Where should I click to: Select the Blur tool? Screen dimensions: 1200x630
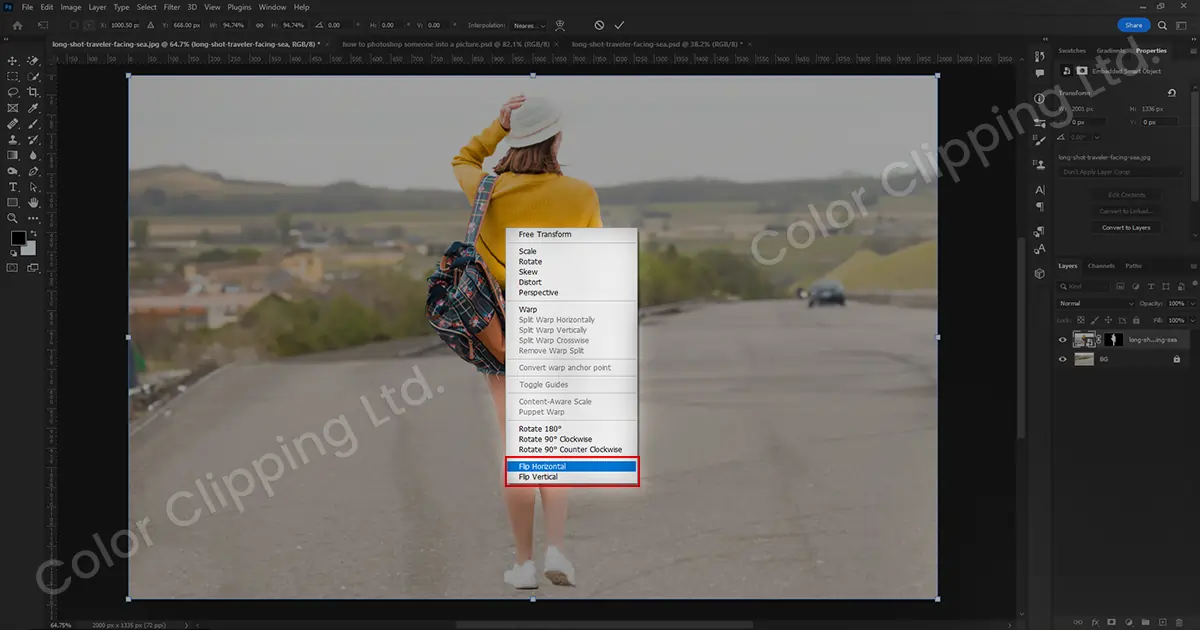tap(33, 155)
